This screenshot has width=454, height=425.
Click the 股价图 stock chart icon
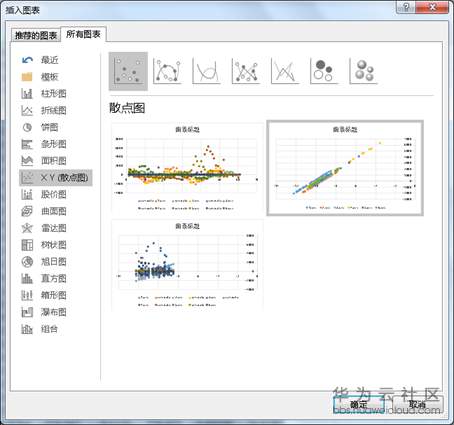[x=27, y=194]
